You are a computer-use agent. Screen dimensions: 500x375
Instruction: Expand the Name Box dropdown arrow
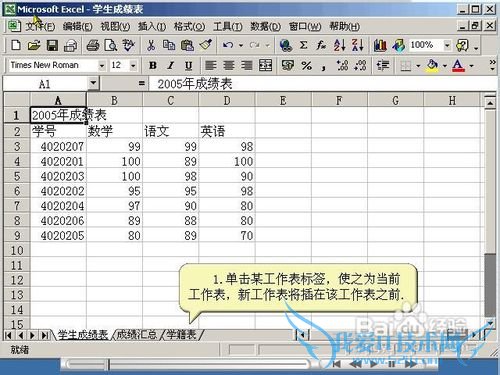(x=93, y=83)
